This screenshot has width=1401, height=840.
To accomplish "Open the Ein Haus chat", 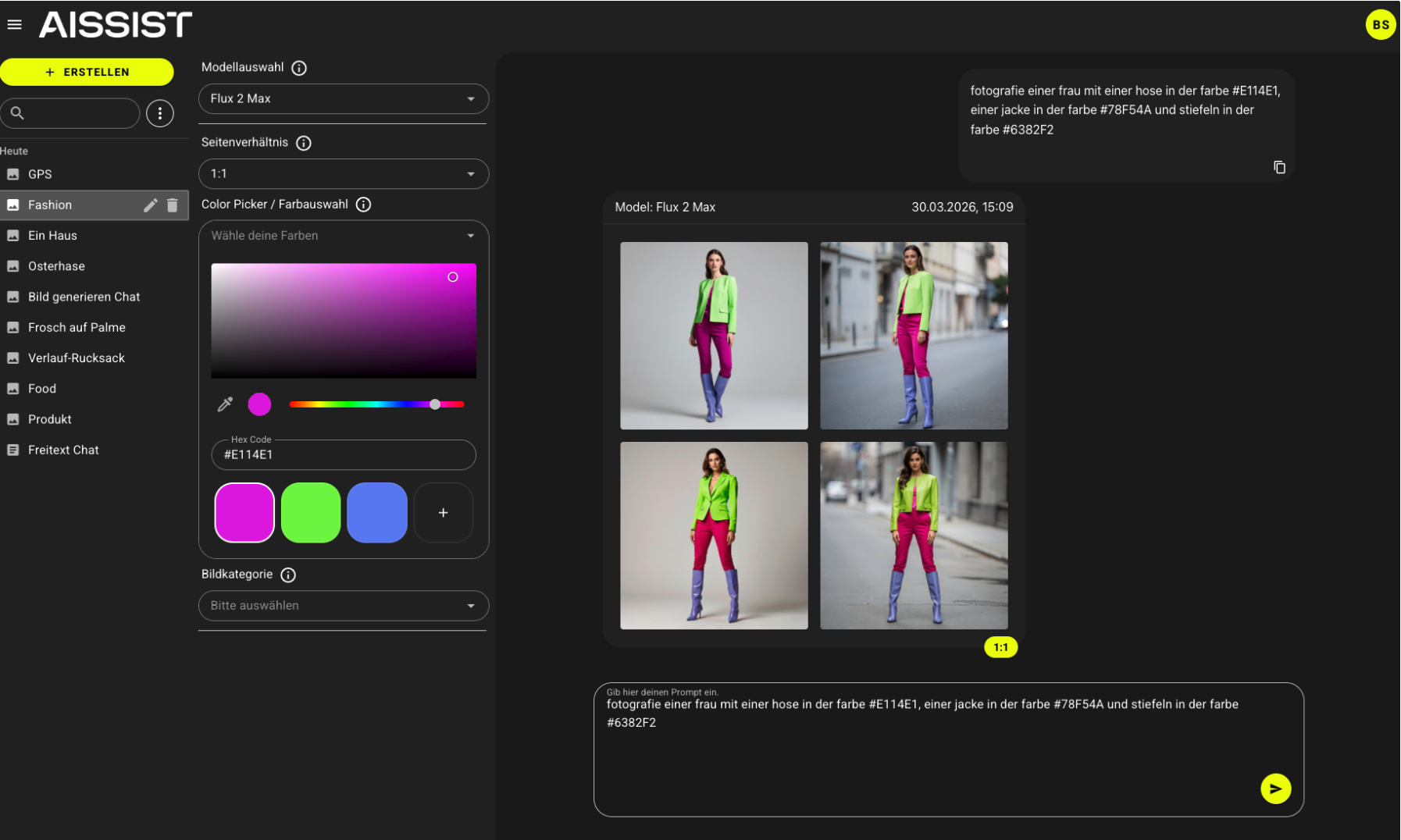I will 94,236.
